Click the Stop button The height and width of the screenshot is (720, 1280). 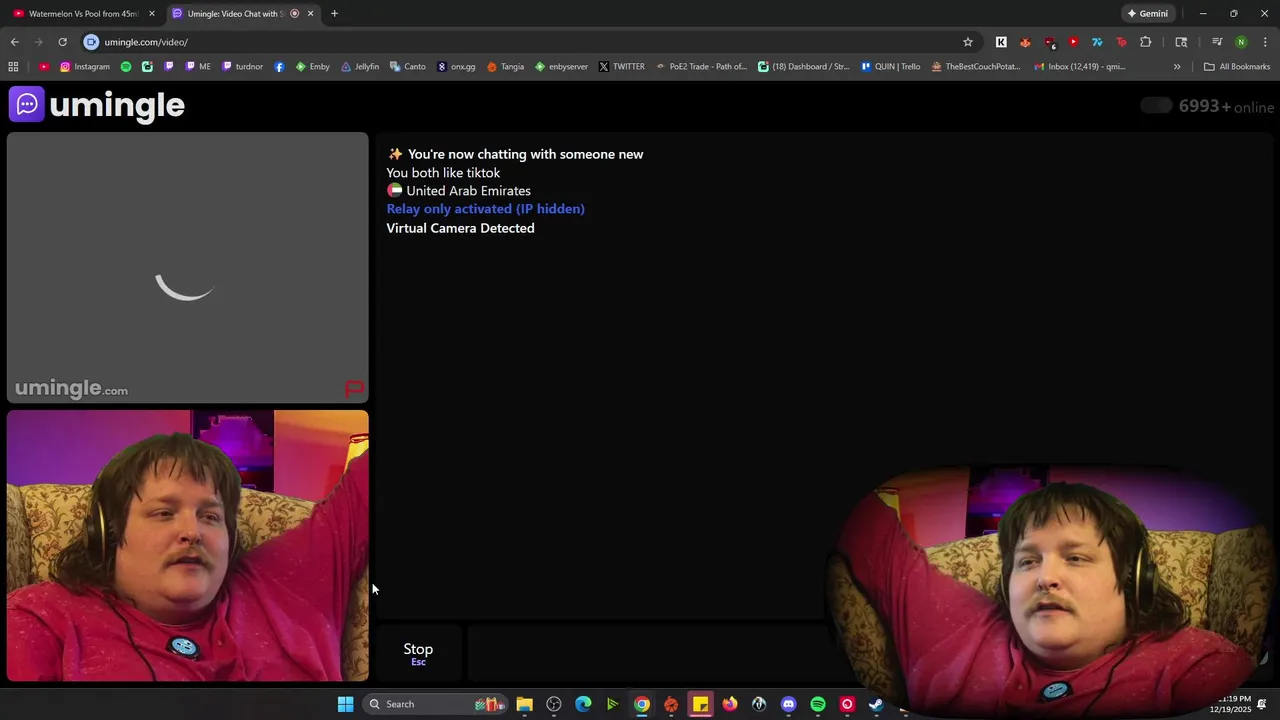tap(418, 653)
